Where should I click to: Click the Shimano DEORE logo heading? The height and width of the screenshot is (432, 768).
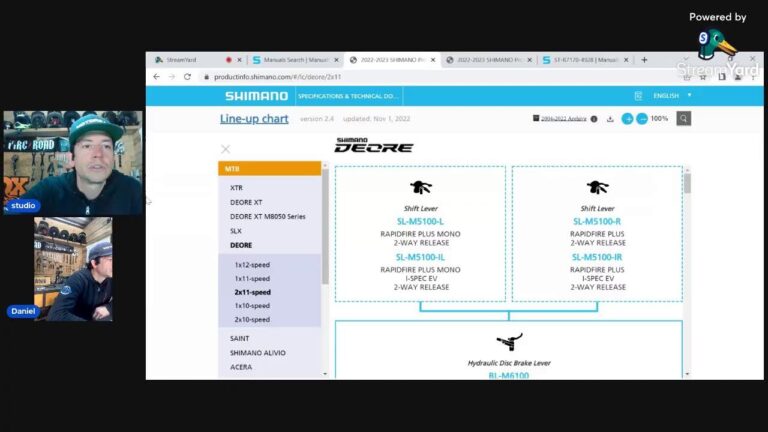(374, 145)
